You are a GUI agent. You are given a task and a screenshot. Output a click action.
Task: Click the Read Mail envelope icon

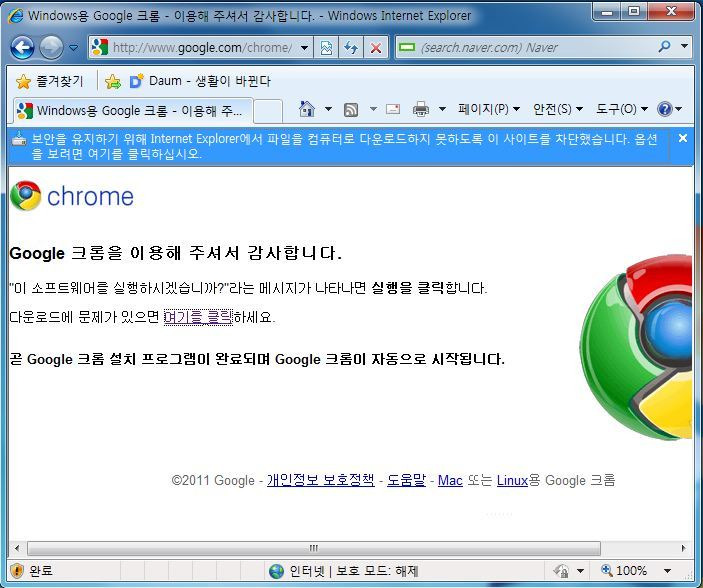(393, 109)
